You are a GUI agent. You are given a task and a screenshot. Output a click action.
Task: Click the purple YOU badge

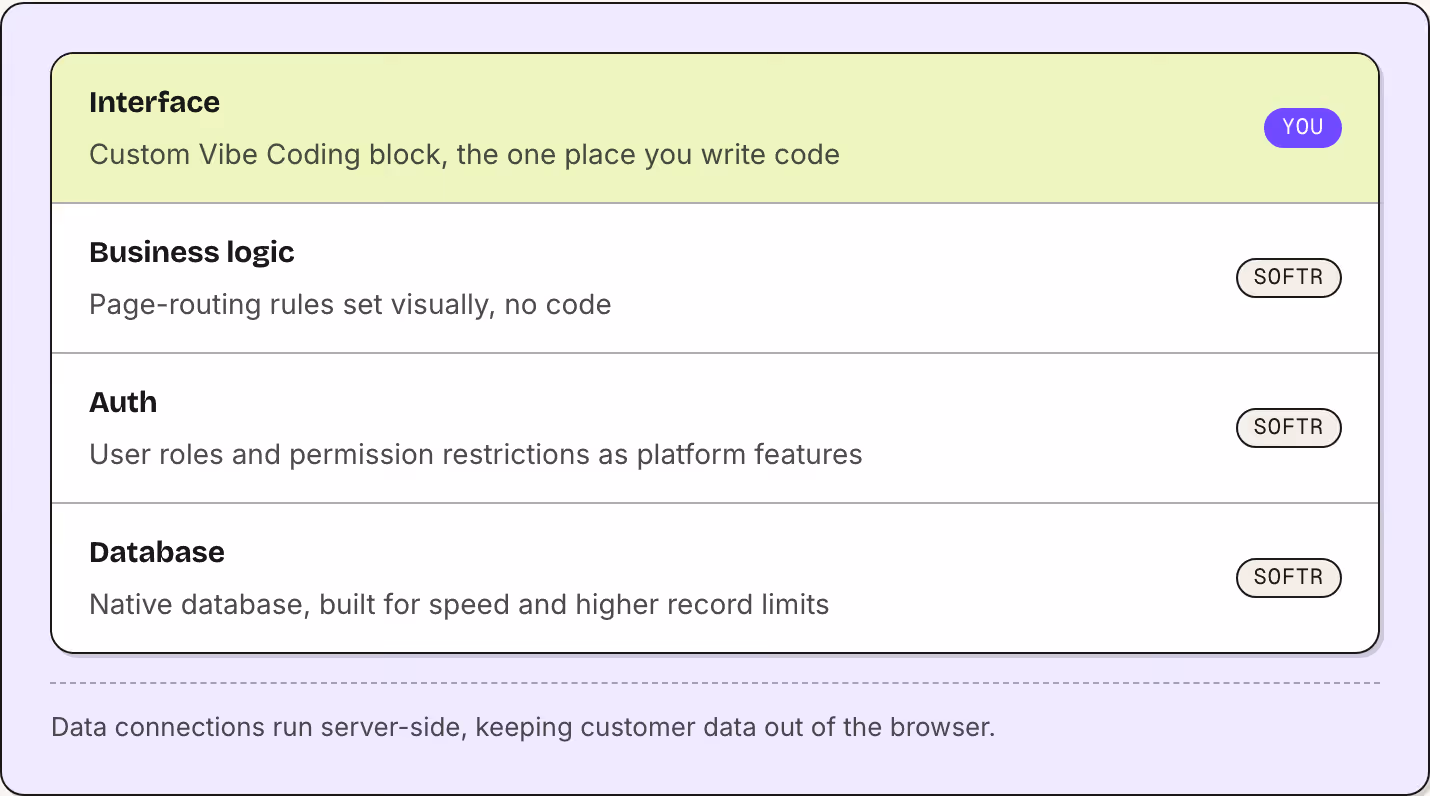[x=1302, y=128]
